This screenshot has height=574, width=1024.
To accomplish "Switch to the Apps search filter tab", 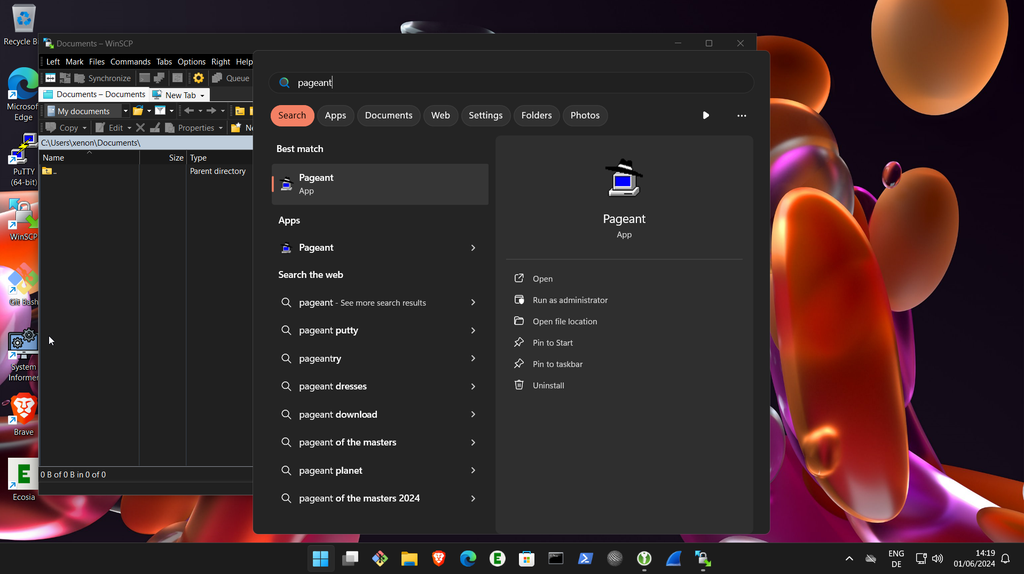I will 335,115.
